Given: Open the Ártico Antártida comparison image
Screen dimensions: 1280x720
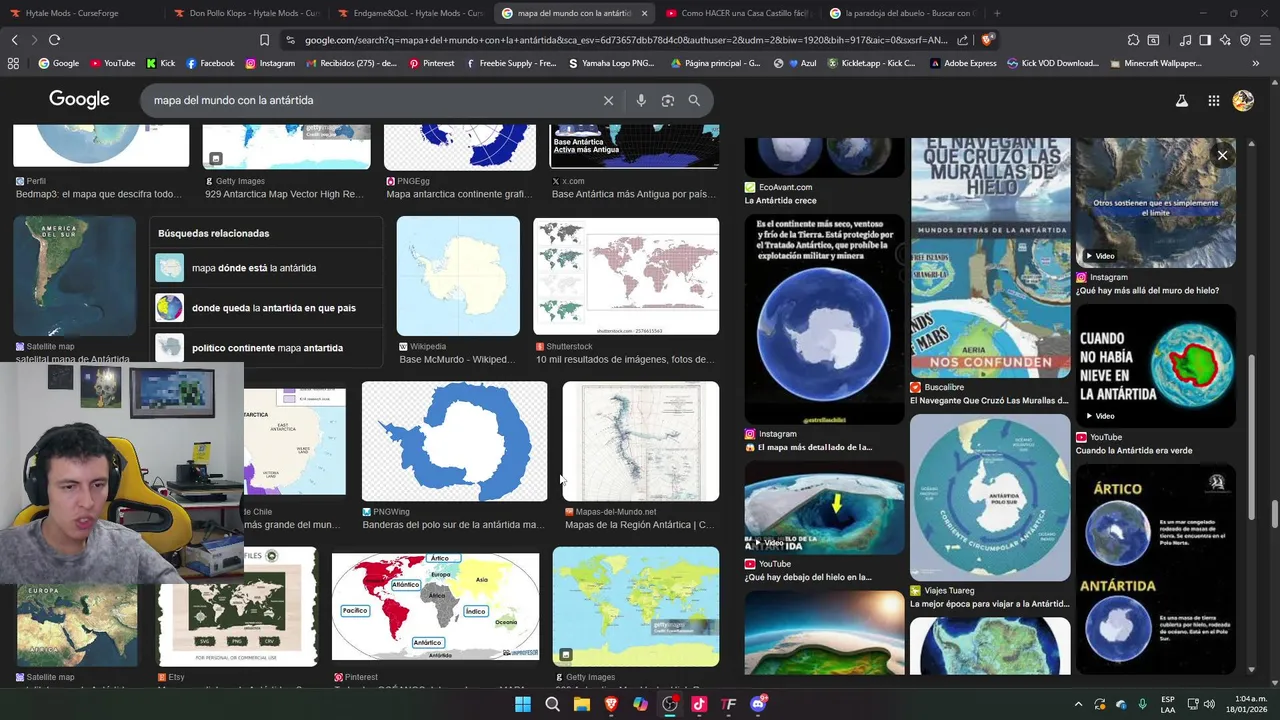Looking at the screenshot, I should (1156, 568).
